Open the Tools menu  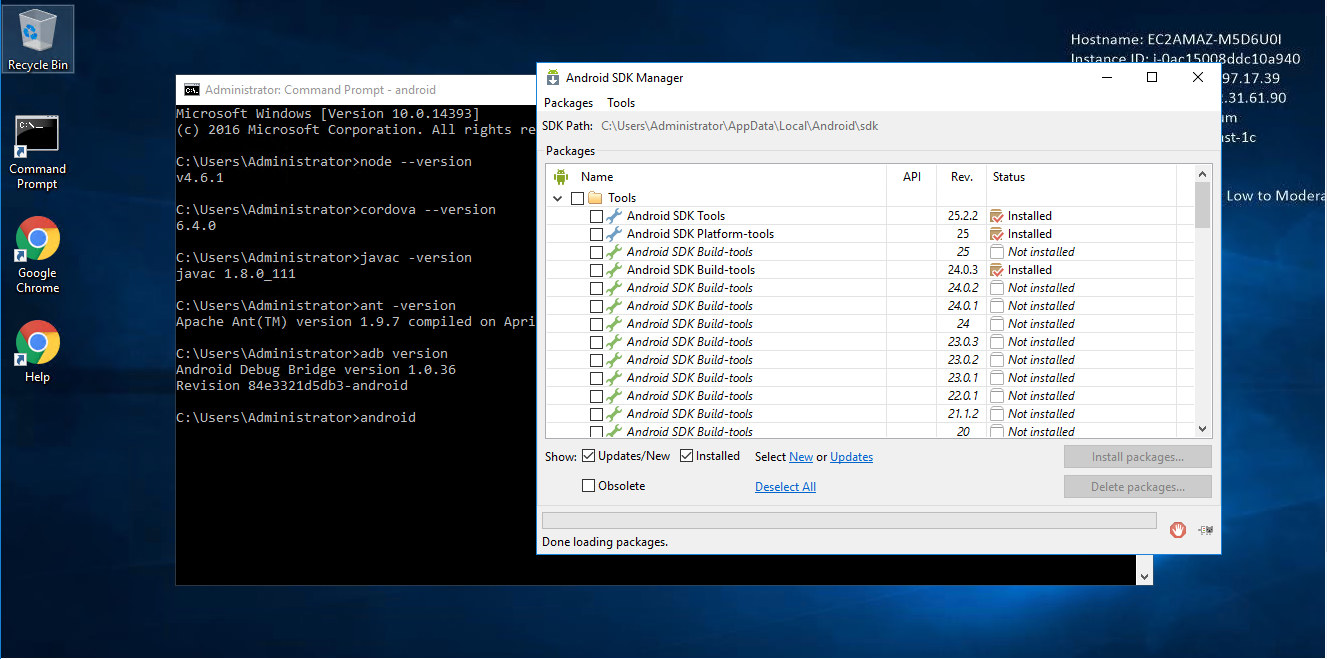click(621, 103)
